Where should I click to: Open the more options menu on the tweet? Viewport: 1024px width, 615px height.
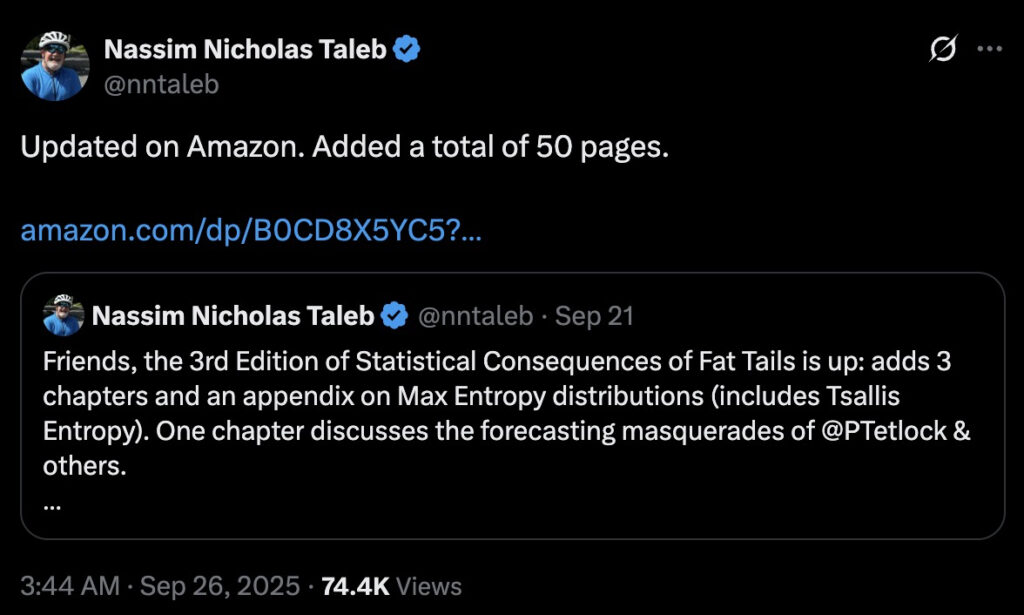[x=991, y=47]
